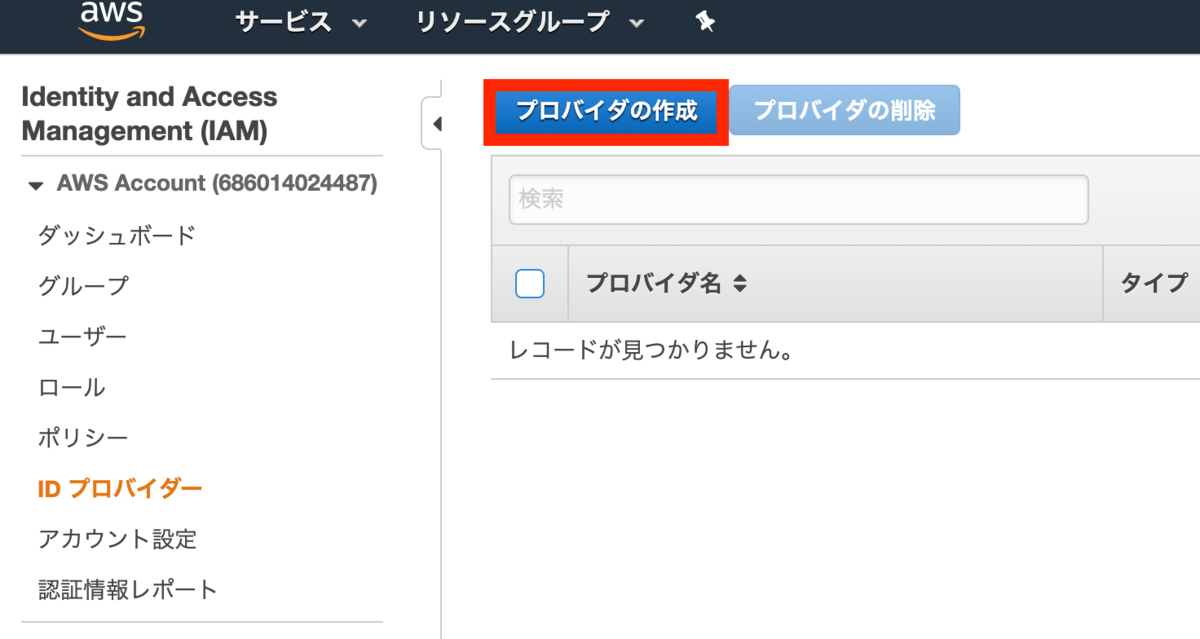Open ロール page
Viewport: 1200px width, 639px height.
71,388
